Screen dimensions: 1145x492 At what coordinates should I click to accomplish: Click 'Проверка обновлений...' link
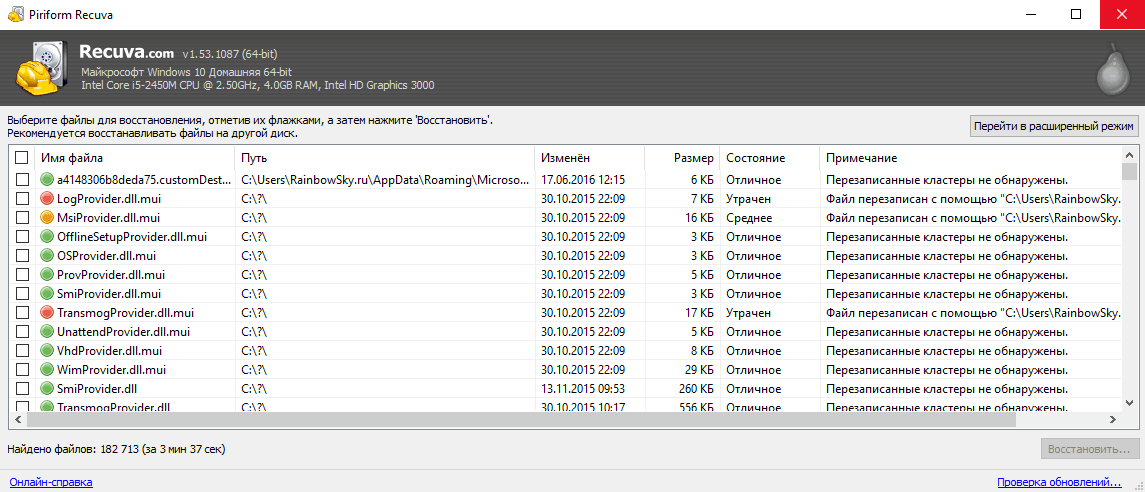[x=1059, y=482]
